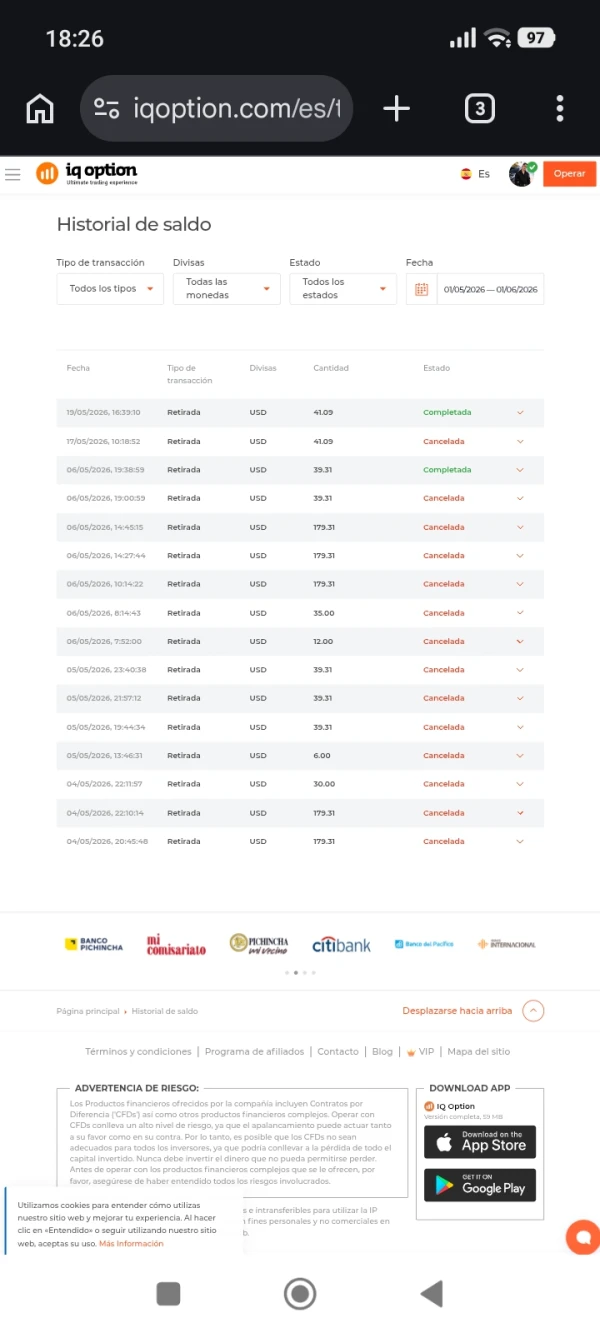
Task: Click the Operar button
Action: [x=569, y=174]
